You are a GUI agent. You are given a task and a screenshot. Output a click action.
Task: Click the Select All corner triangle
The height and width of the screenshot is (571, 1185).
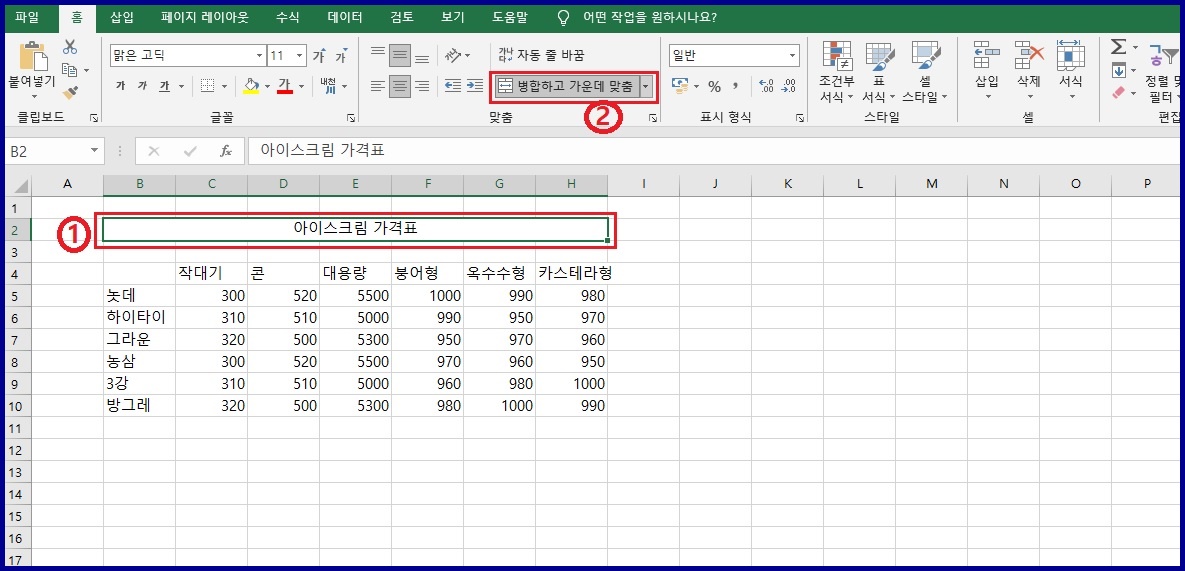tap(20, 185)
